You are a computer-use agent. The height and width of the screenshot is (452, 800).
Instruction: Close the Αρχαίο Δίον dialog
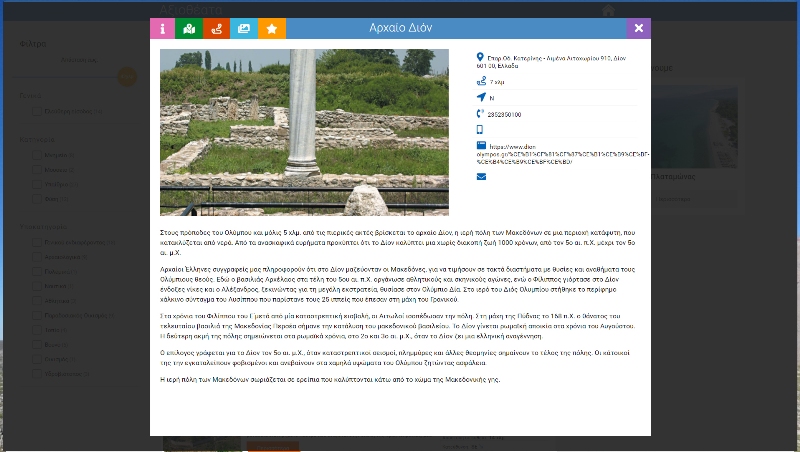click(639, 29)
